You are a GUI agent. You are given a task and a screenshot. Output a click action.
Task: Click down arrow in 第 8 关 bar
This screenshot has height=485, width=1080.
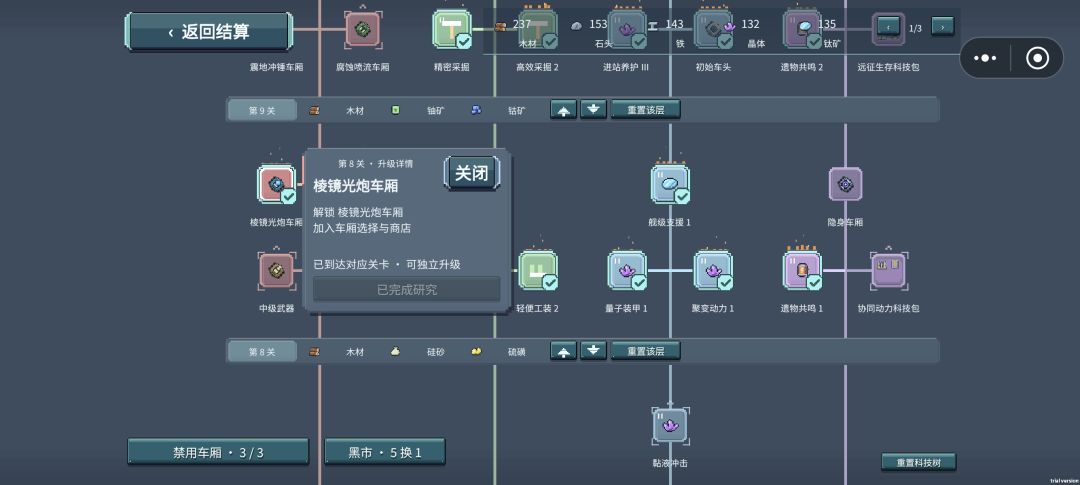593,351
